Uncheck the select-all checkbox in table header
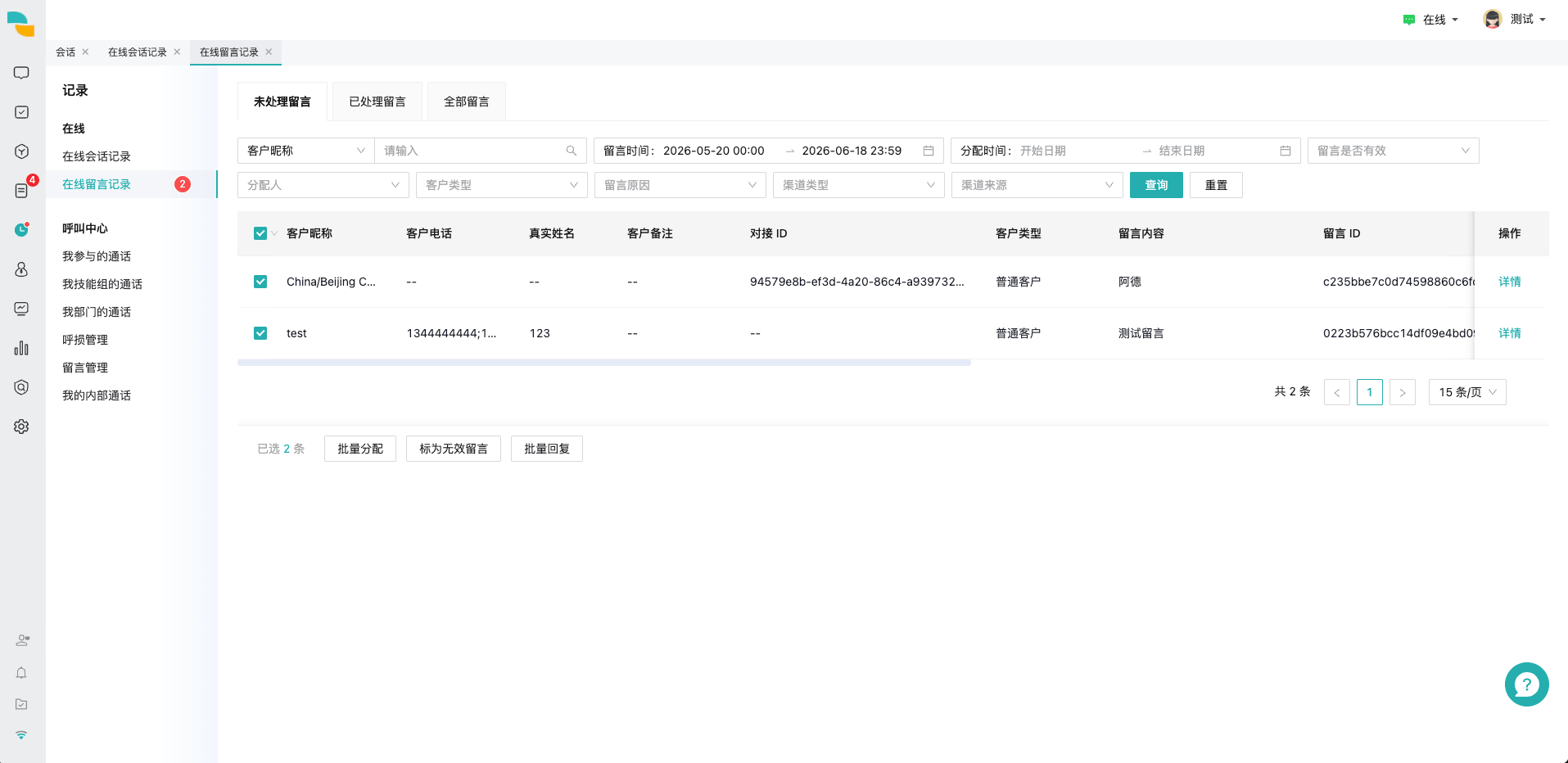Viewport: 1568px width, 763px height. click(260, 233)
